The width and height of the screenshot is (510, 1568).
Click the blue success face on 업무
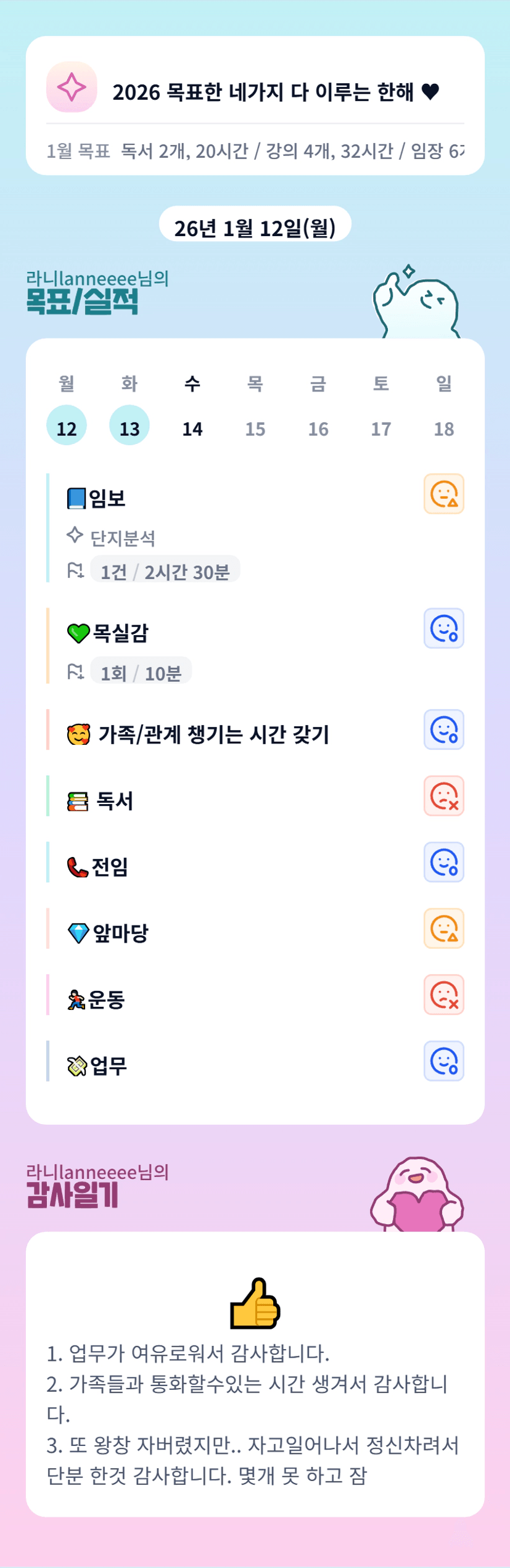click(443, 1061)
